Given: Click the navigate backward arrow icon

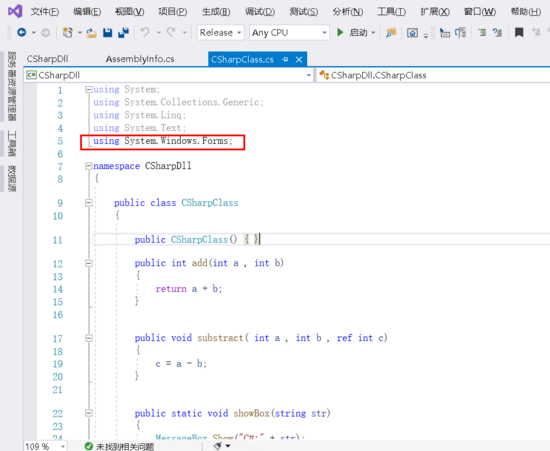Looking at the screenshot, I should (x=22, y=33).
